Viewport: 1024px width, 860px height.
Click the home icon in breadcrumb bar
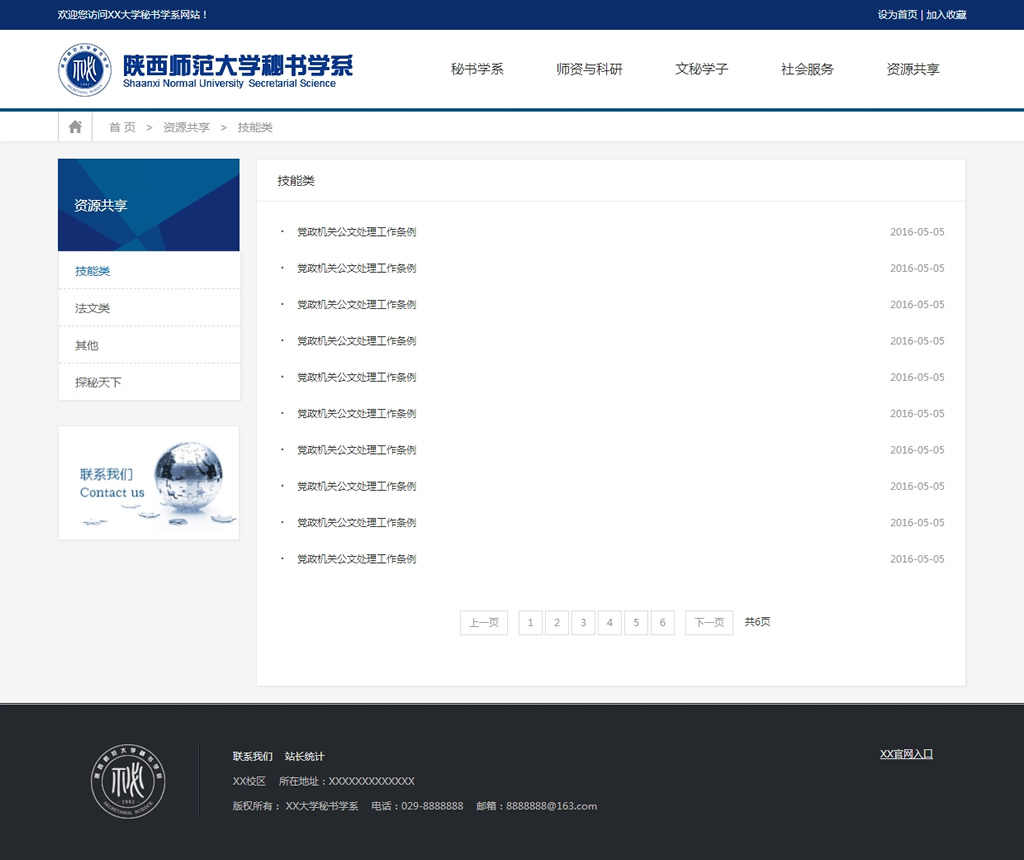tap(75, 127)
